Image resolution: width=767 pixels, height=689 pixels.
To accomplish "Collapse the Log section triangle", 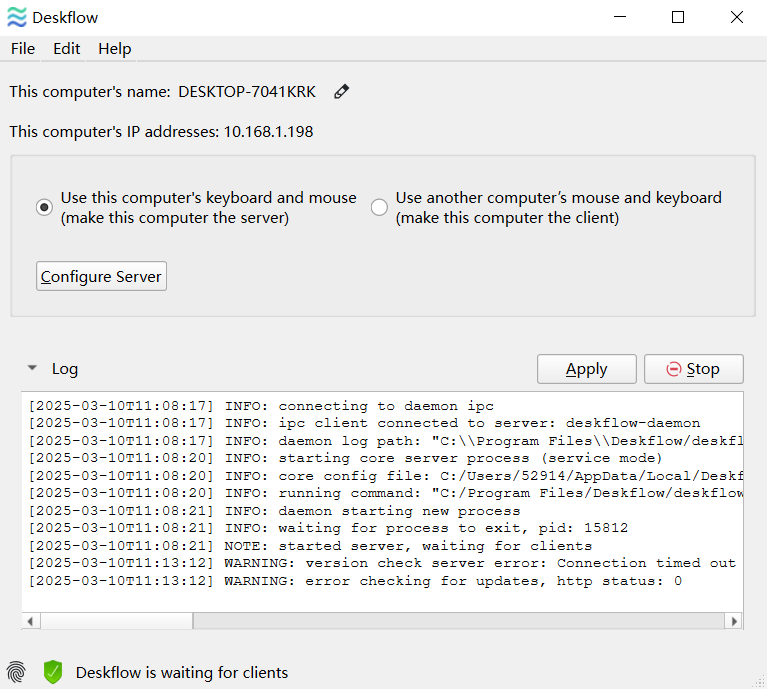I will coord(32,368).
